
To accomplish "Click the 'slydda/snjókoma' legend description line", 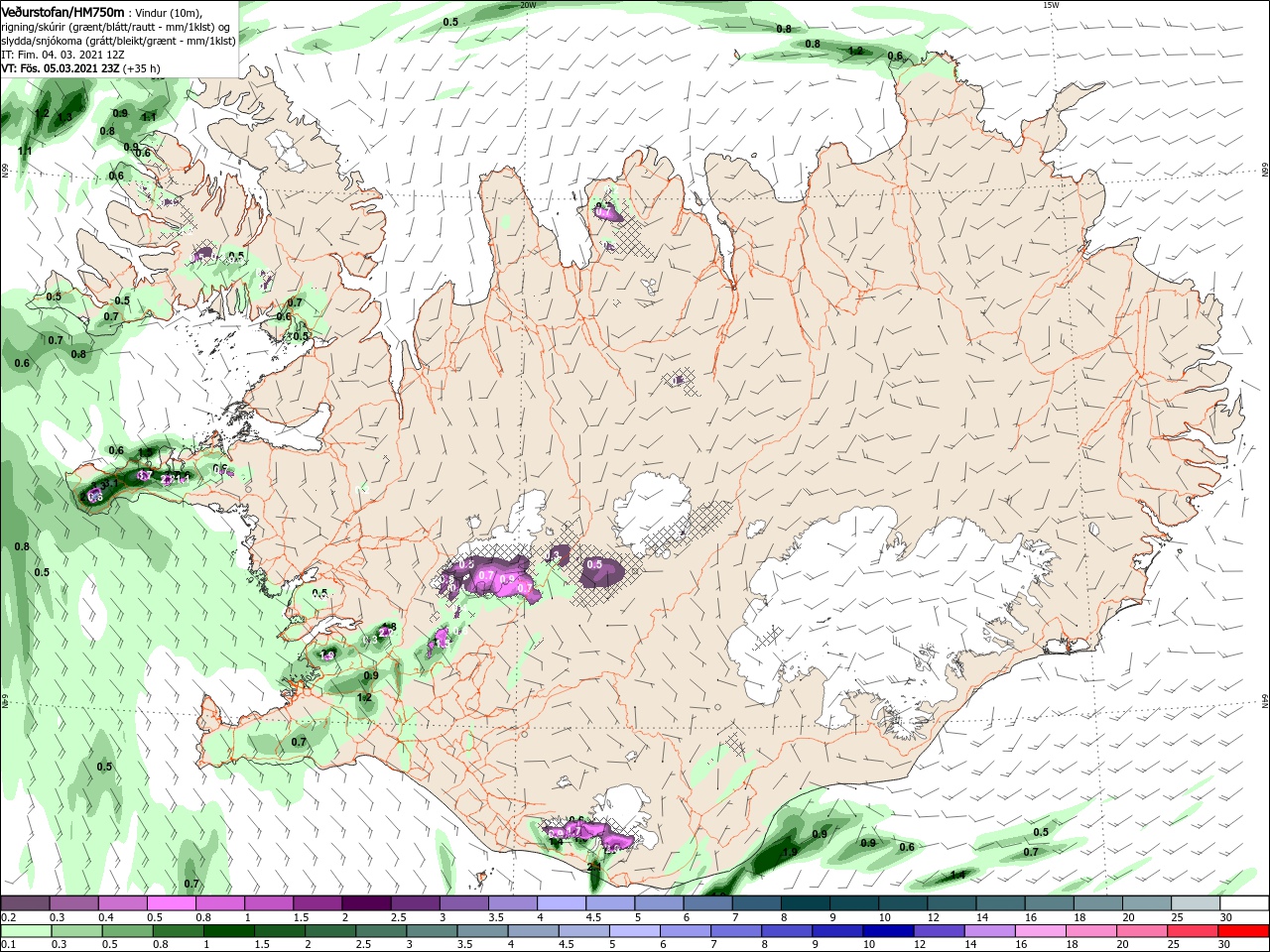I will click(x=118, y=41).
